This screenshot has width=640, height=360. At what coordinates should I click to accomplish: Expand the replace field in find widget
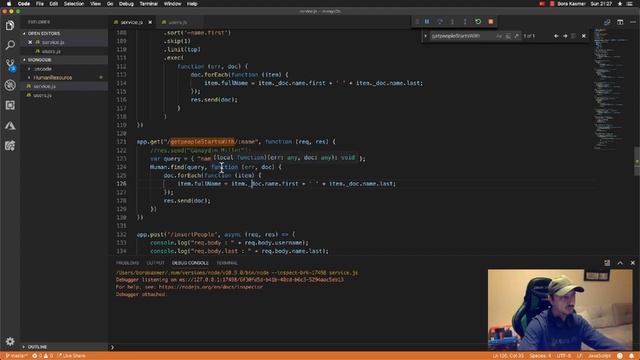point(425,36)
